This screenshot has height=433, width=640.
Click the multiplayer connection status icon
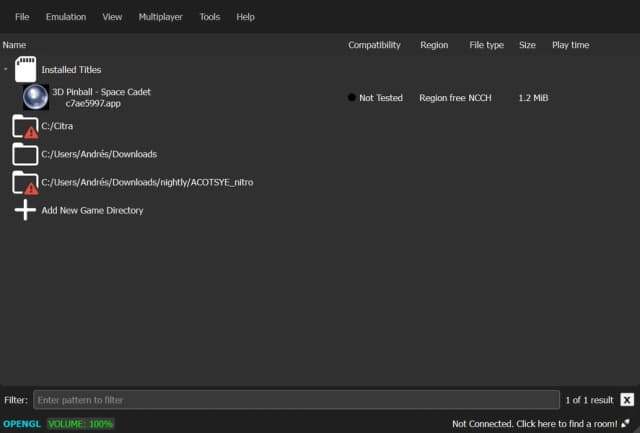[626, 424]
